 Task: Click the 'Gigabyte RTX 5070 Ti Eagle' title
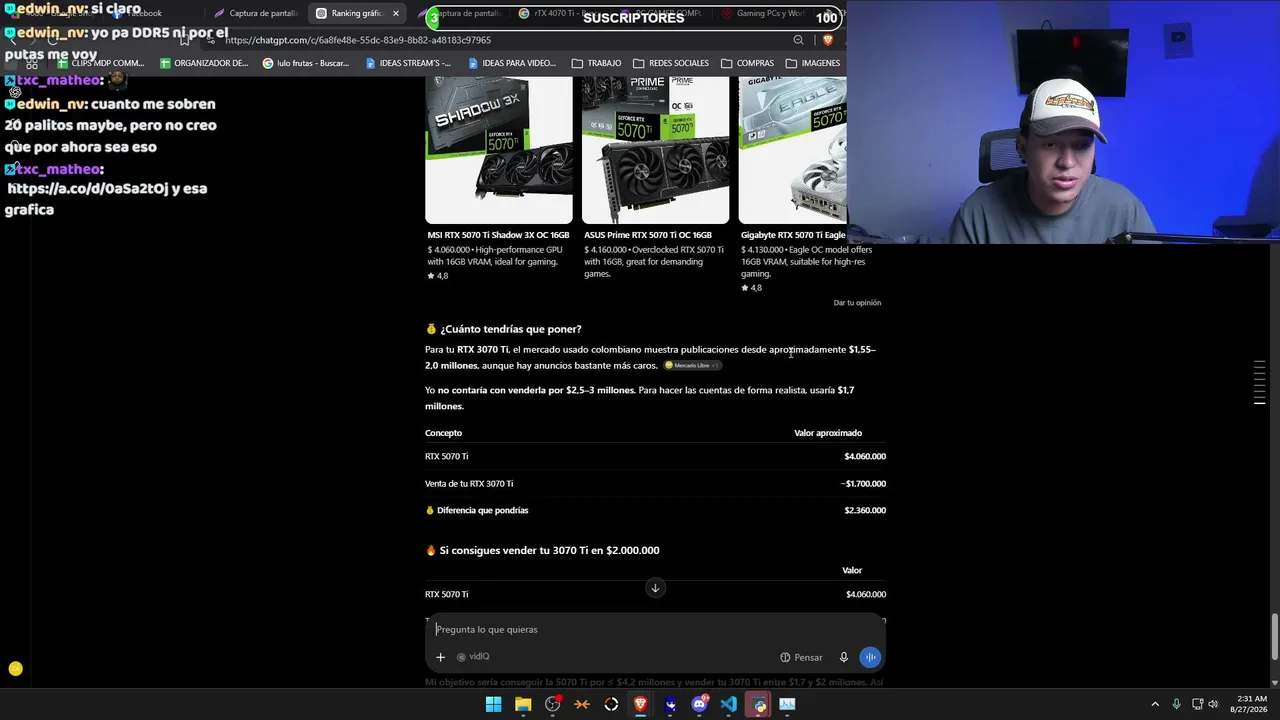(793, 235)
